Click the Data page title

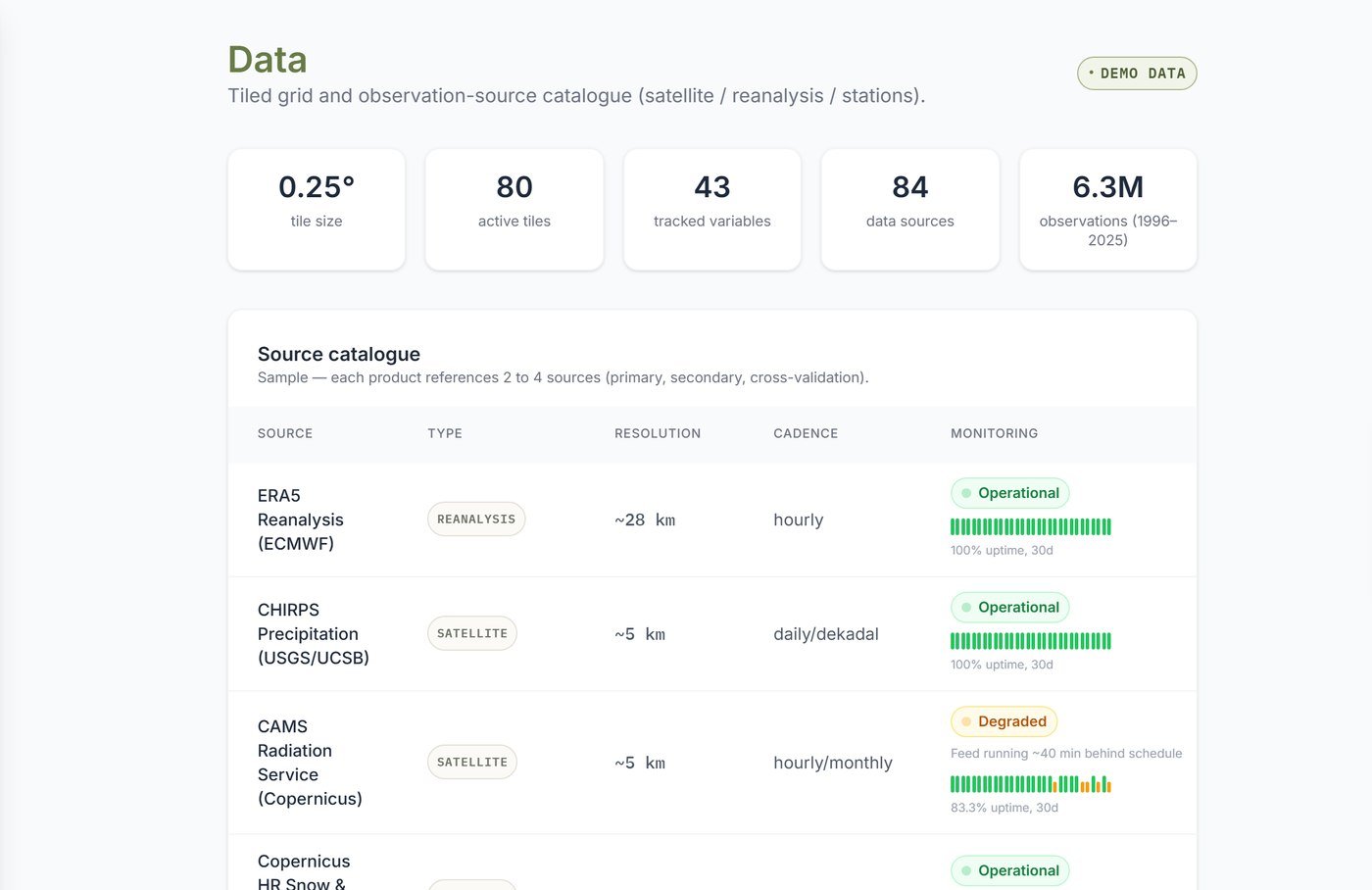tap(268, 60)
